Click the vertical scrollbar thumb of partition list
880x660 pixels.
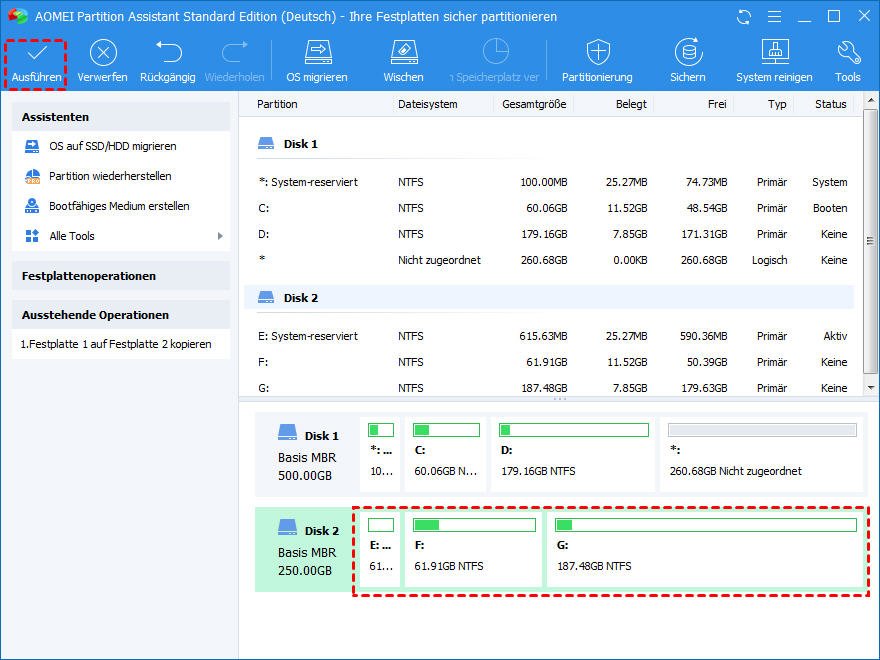(870, 241)
